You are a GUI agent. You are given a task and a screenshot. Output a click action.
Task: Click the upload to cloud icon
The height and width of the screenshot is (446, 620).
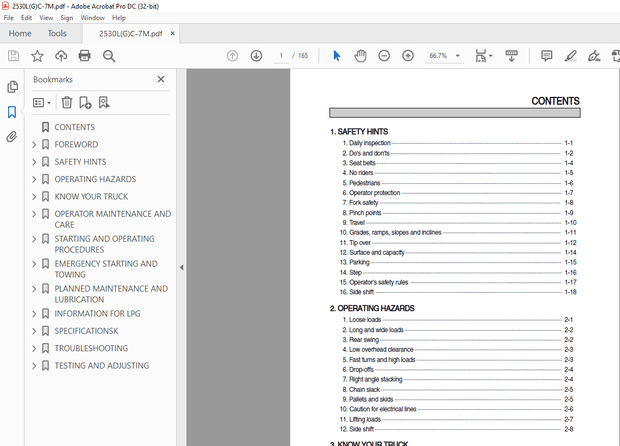[61, 56]
